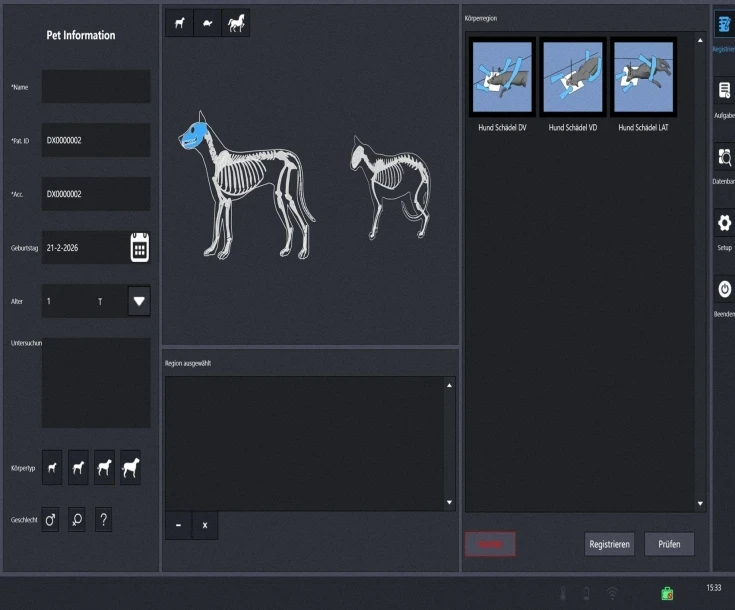Expand the Alter unit dropdown arrow
735x610 pixels.
click(x=139, y=301)
